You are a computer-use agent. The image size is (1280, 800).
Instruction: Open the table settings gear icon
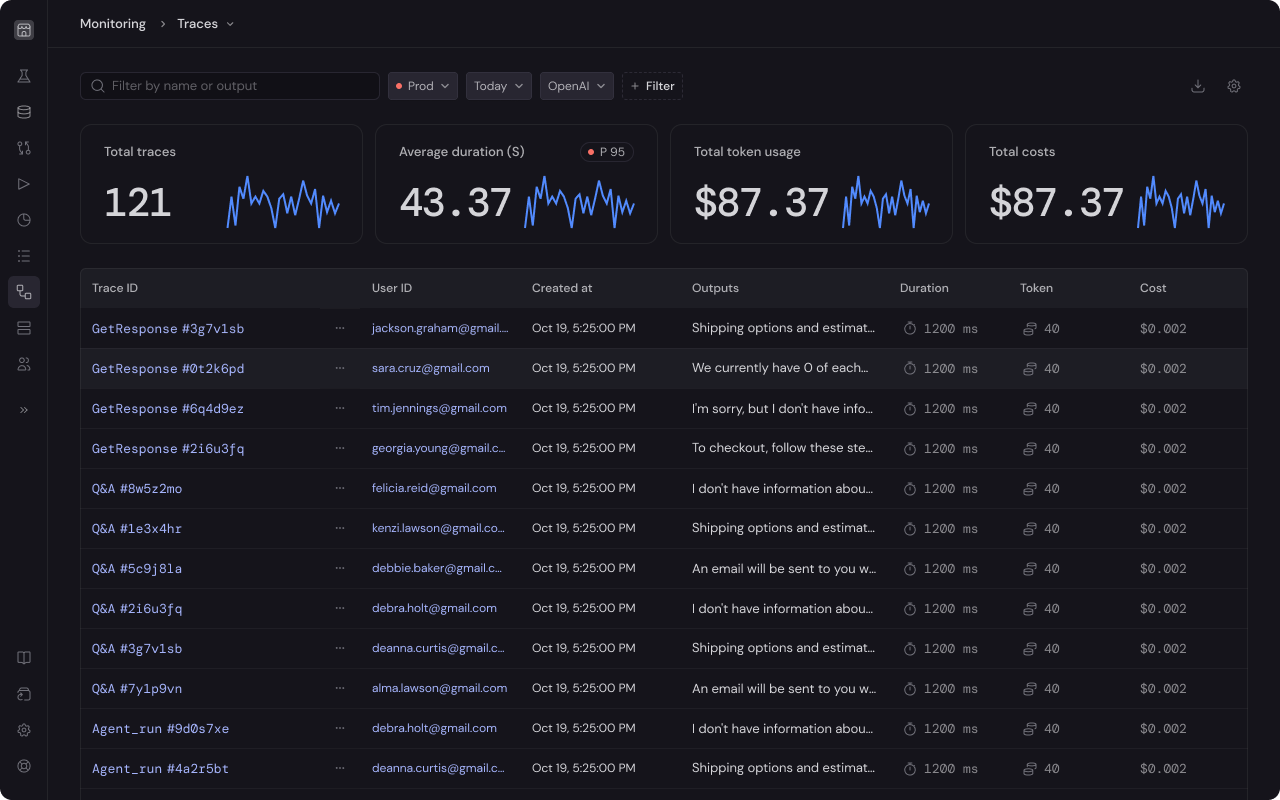click(x=1234, y=86)
